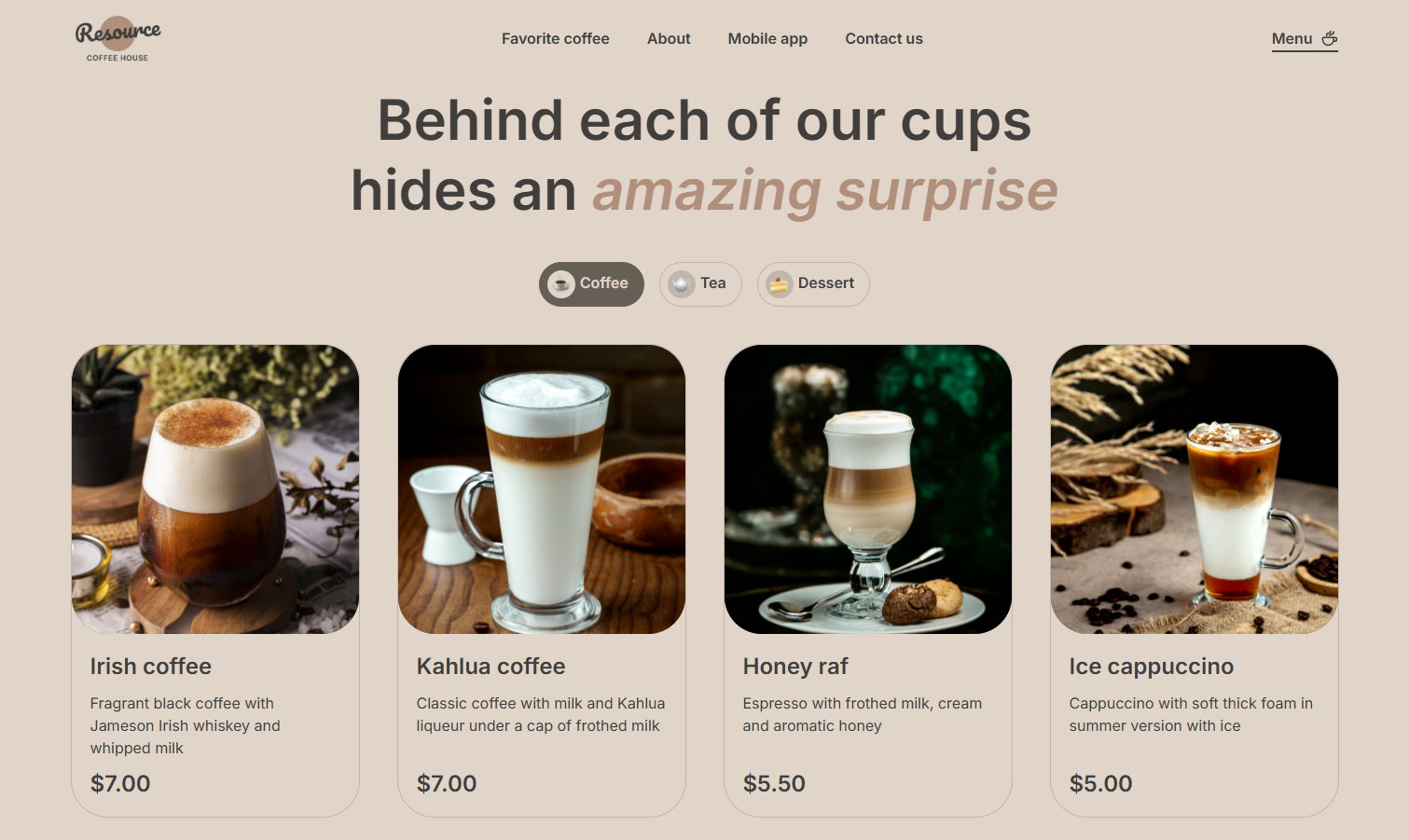
Task: Switch to the Tea category tab
Action: 700,284
